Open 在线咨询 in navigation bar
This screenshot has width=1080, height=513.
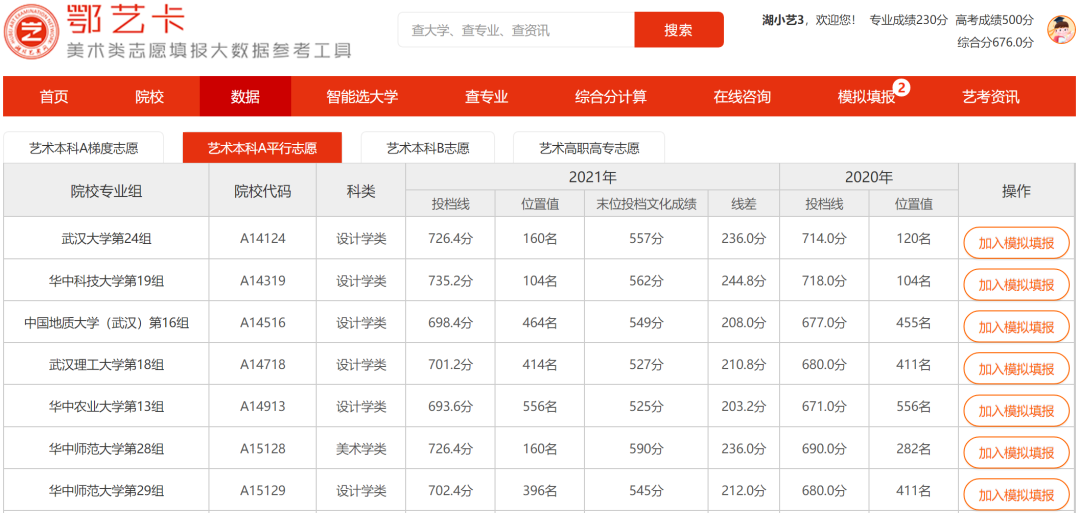742,96
